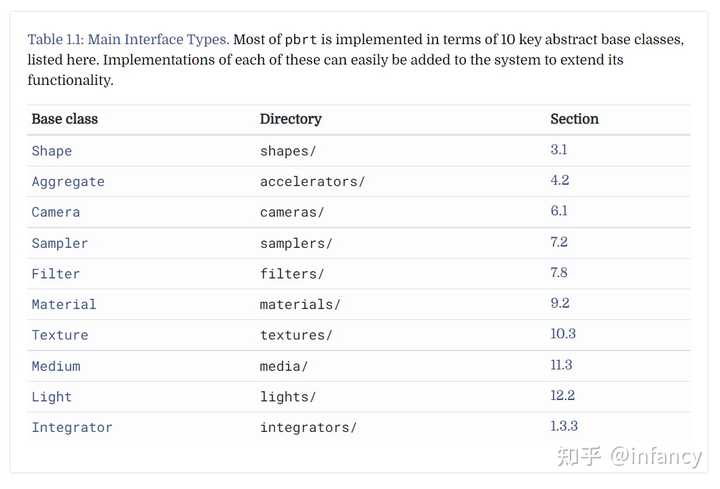This screenshot has height=489, width=720.
Task: Navigate to section 7.2 link
Action: pyautogui.click(x=559, y=242)
